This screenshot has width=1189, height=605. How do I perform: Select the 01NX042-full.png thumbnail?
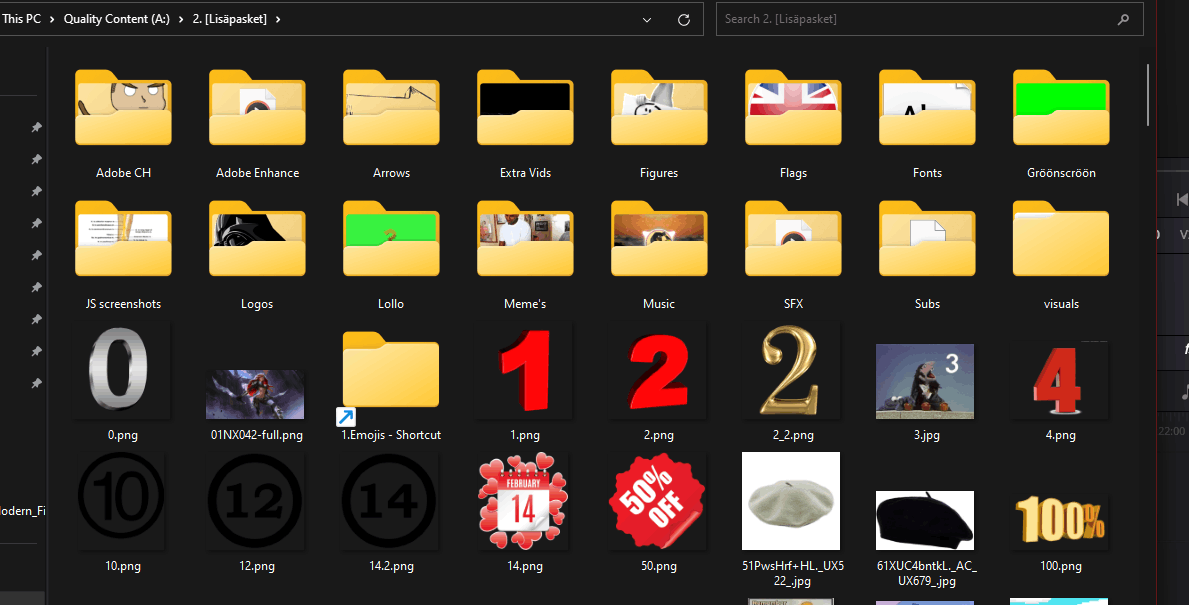(x=255, y=394)
